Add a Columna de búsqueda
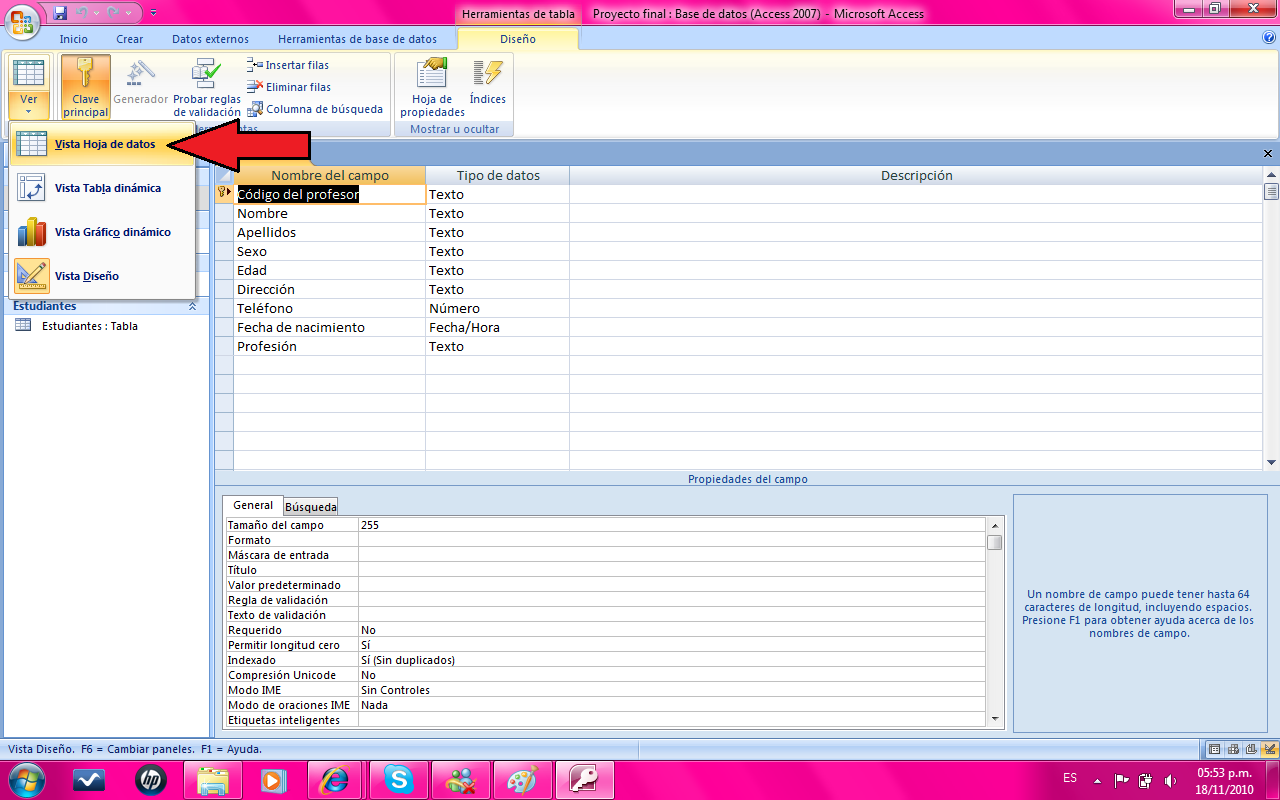 [x=315, y=109]
